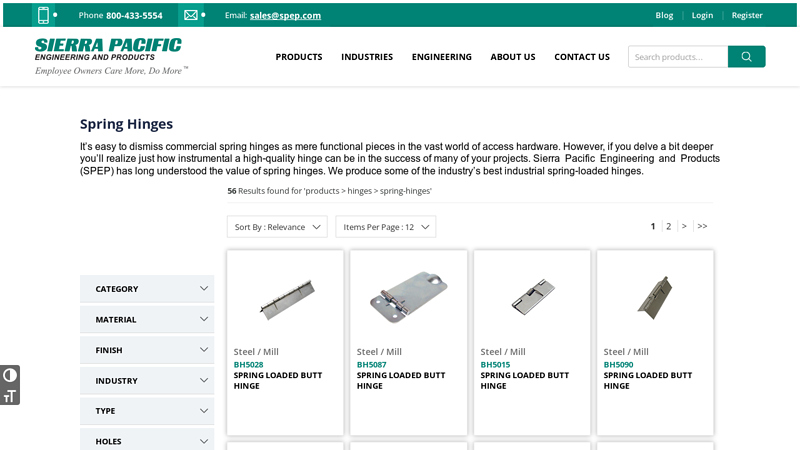Open the Blog link
The width and height of the screenshot is (800, 450).
tap(664, 15)
